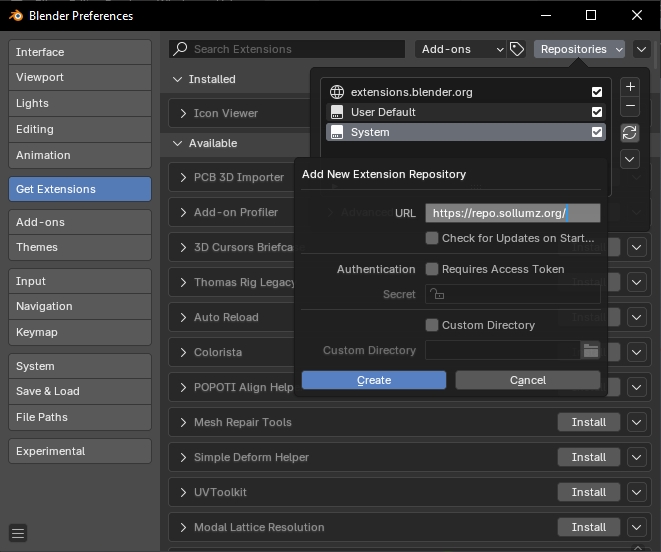This screenshot has height=552, width=661.
Task: Open the hamburger menu at bottom left
Action: point(18,533)
